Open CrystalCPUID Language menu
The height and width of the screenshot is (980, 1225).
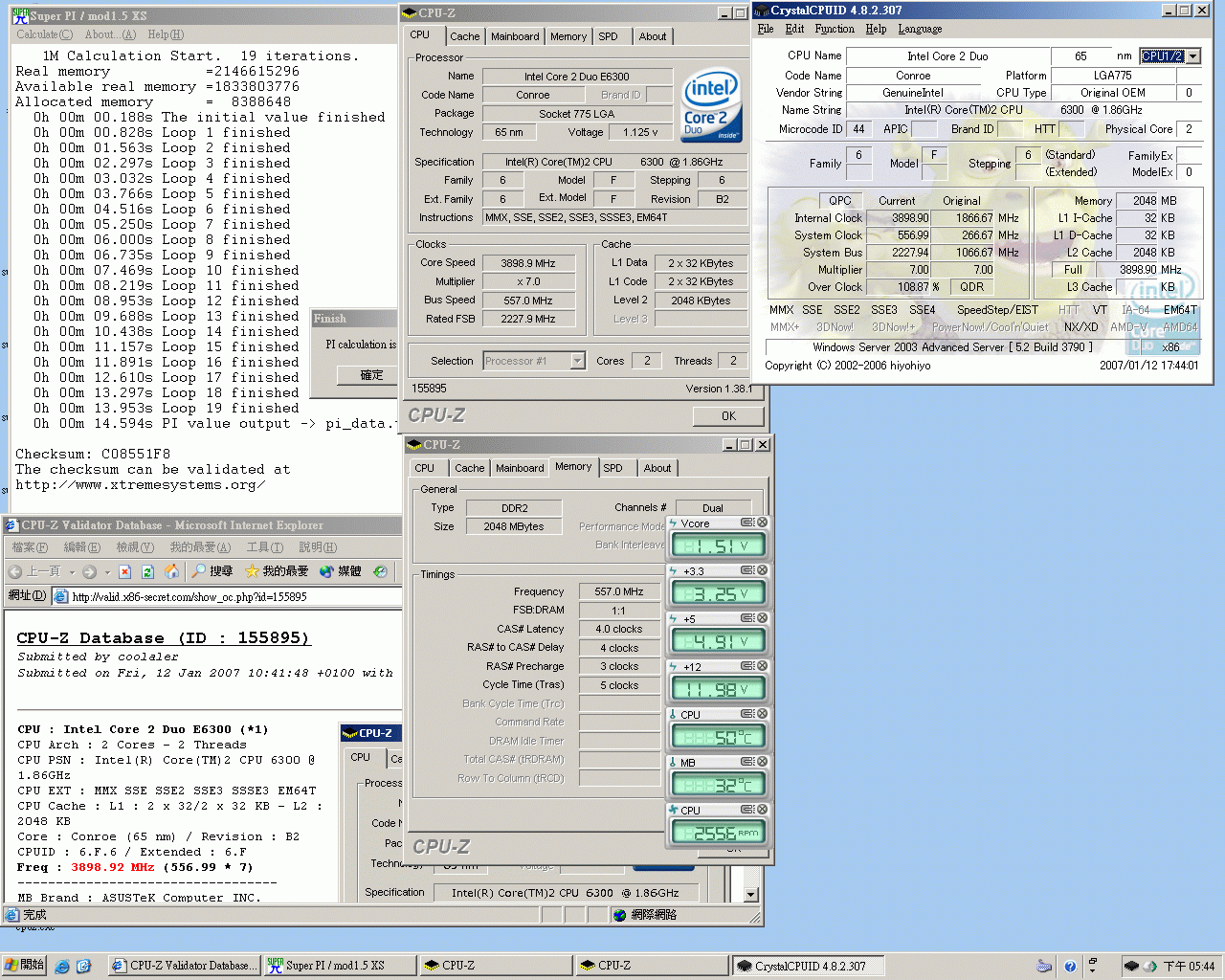click(x=920, y=29)
